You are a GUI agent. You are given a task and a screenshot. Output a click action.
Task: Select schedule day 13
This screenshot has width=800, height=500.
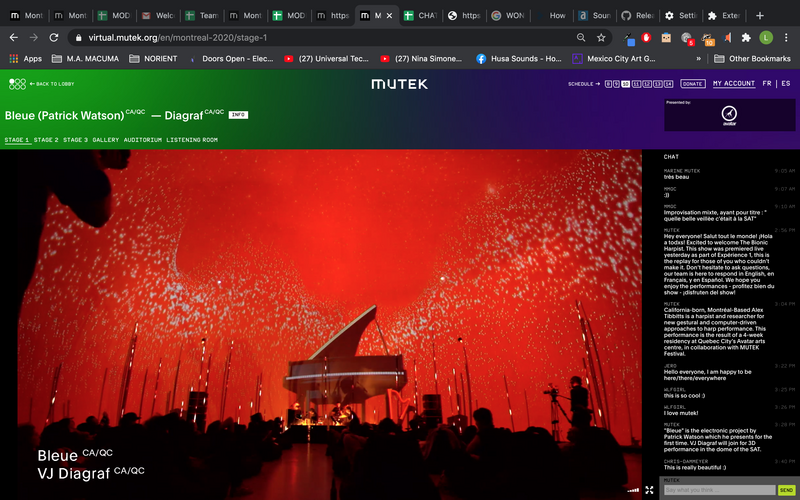click(658, 84)
